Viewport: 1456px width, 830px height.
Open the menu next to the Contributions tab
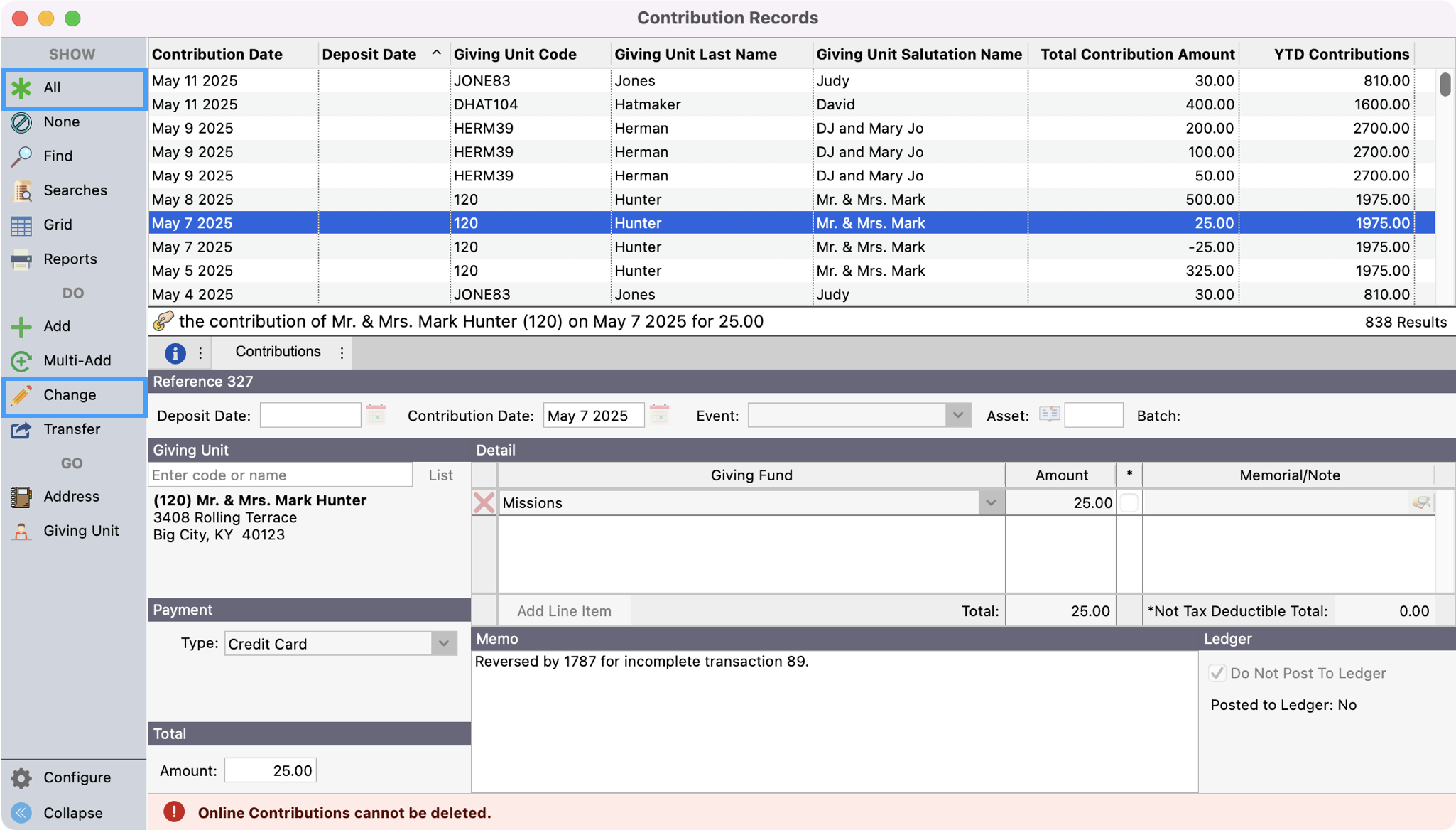click(342, 352)
